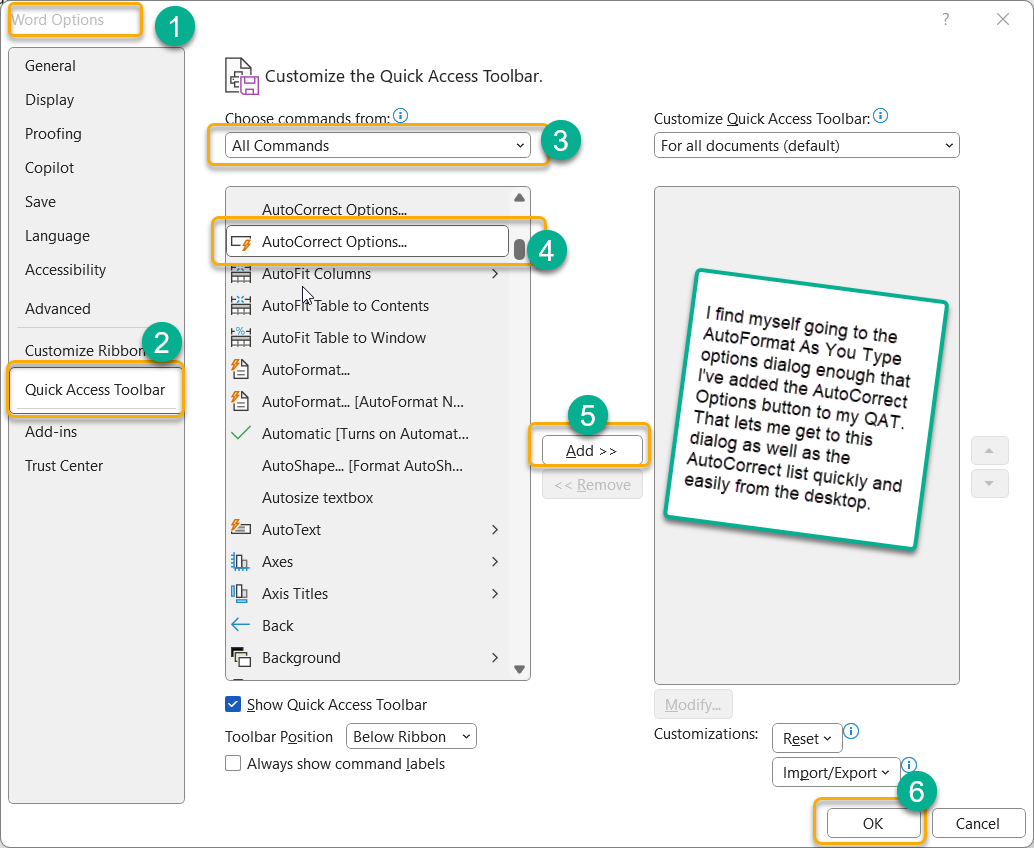This screenshot has height=848, width=1034.
Task: Click info icon beside Customize Quick Access Toolbar label
Action: click(x=880, y=116)
